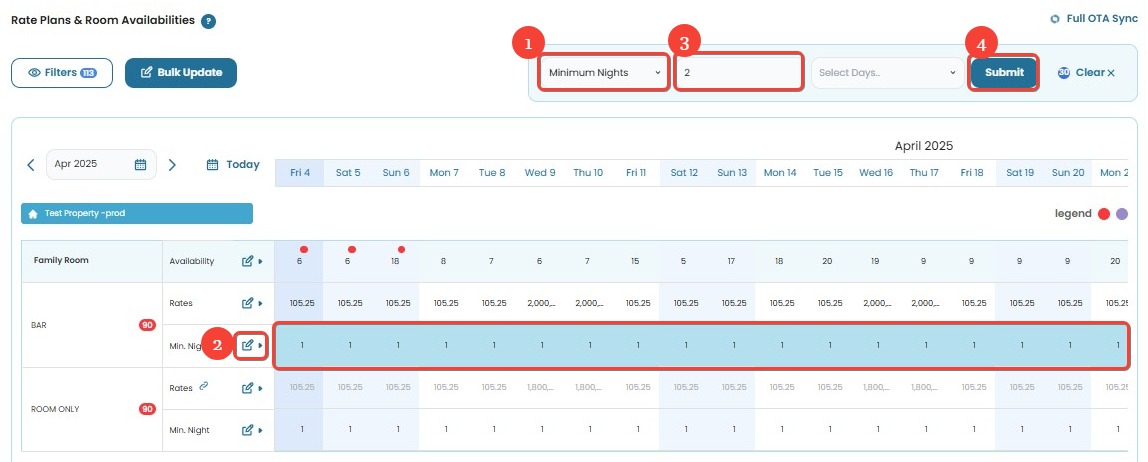Image resolution: width=1148 pixels, height=462 pixels.
Task: Click the Family Room label
Action: [61, 260]
